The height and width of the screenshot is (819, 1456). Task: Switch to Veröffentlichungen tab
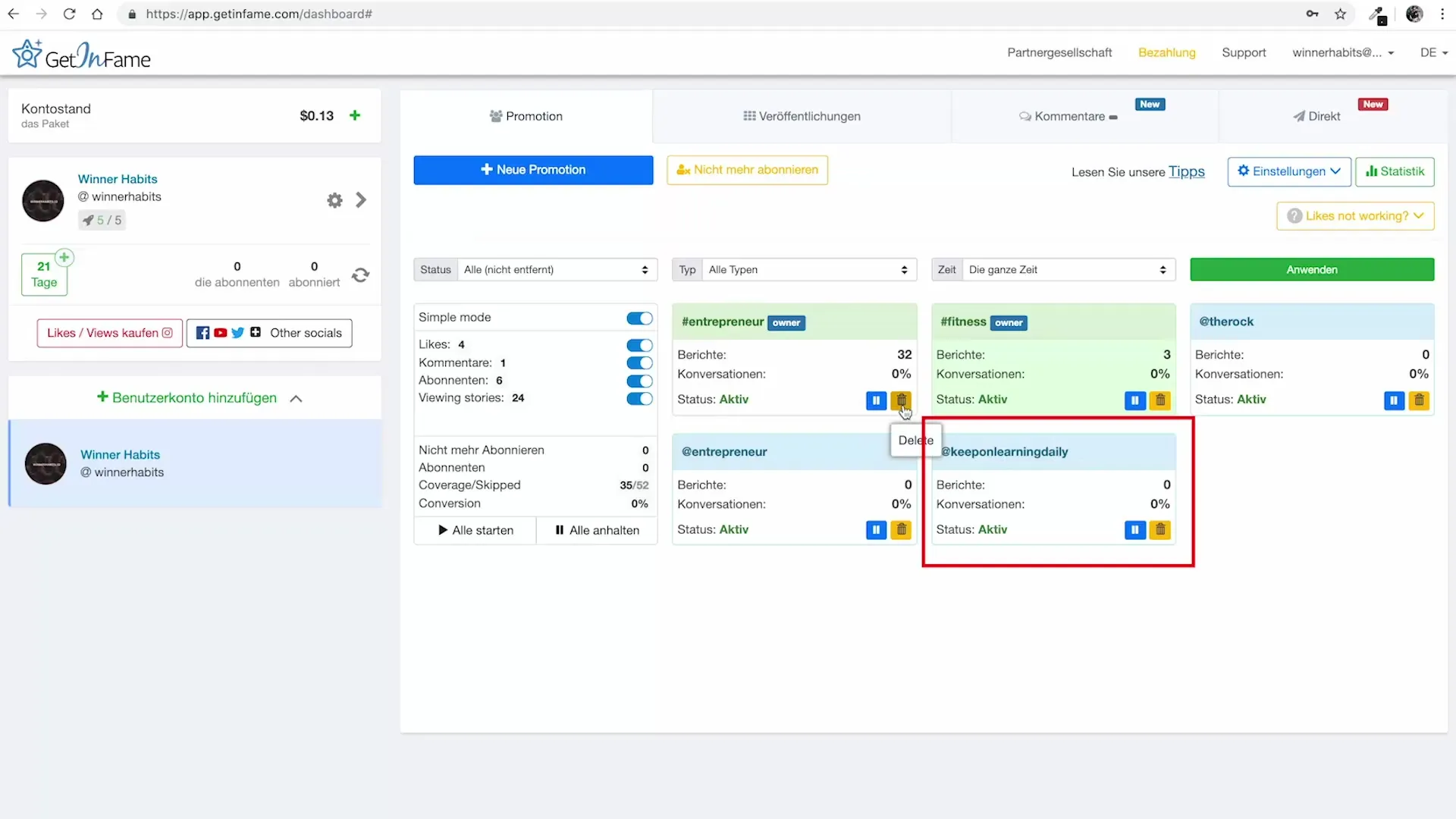coord(802,116)
